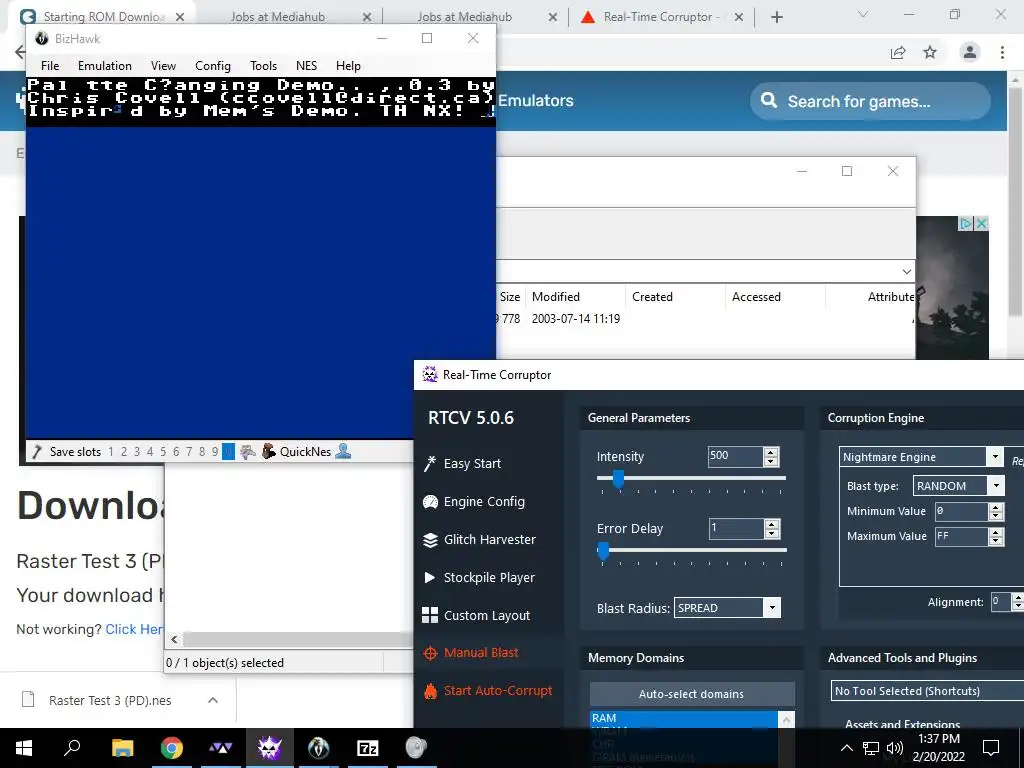Click the gray creature icon after save slots
Image resolution: width=1024 pixels, height=768 pixels.
(x=248, y=451)
